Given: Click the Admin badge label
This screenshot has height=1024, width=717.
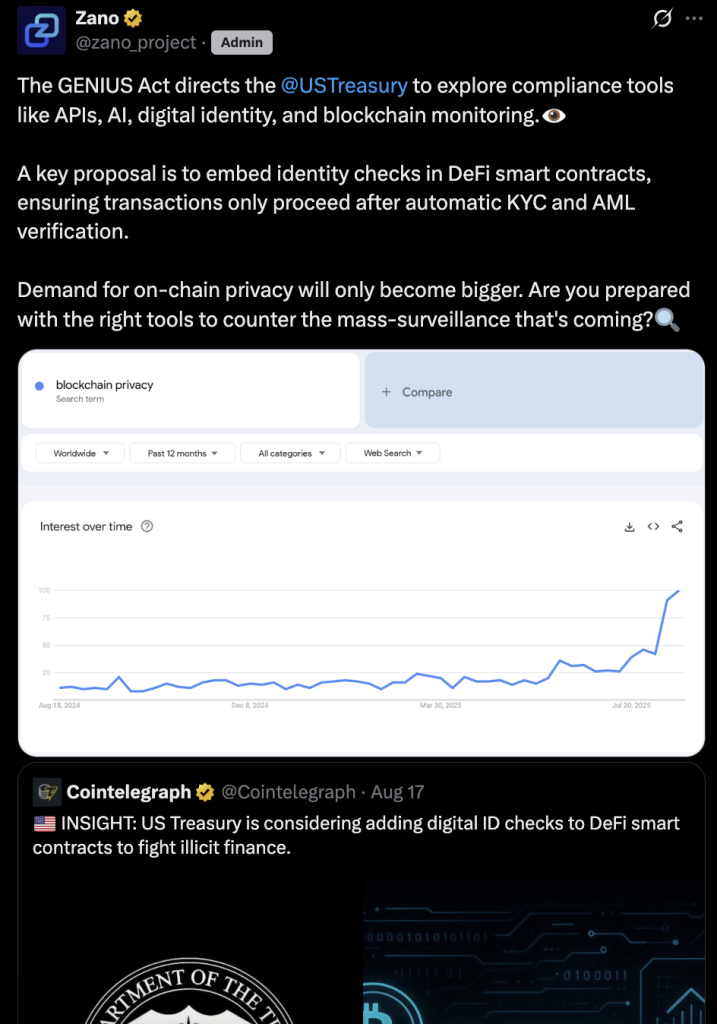Looking at the screenshot, I should 242,42.
